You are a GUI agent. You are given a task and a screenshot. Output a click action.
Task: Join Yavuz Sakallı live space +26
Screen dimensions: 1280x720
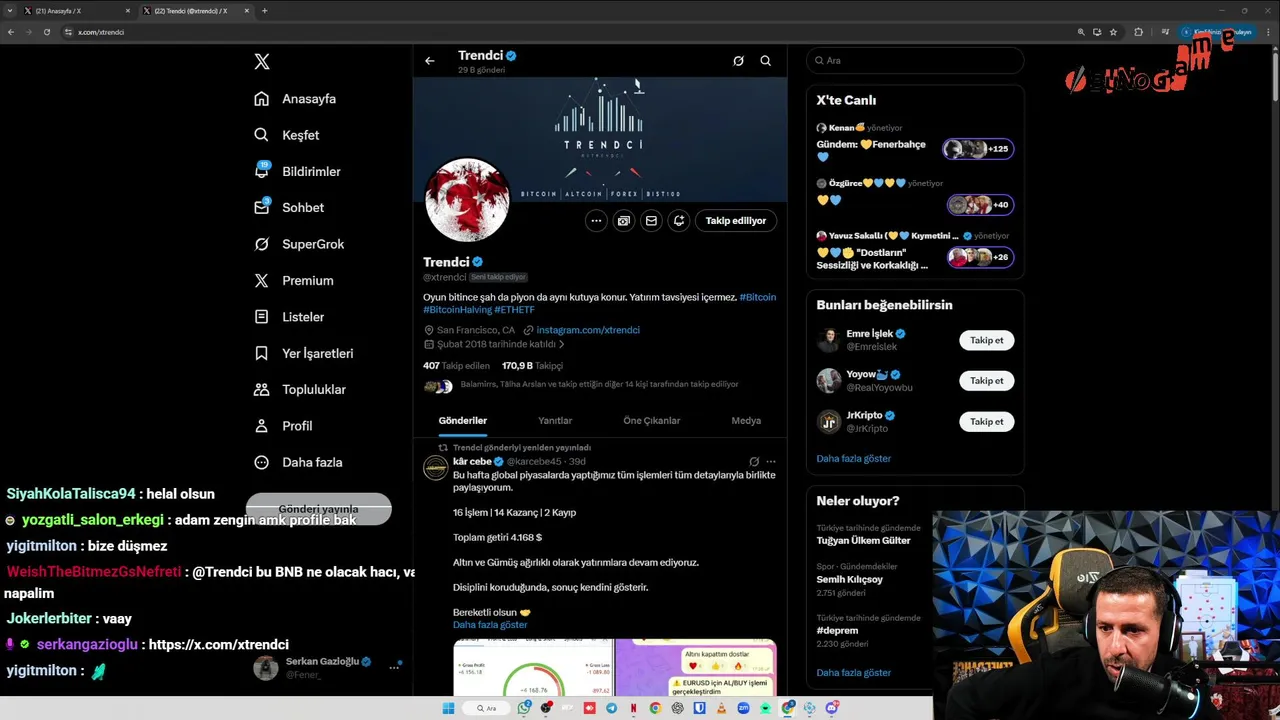click(981, 257)
